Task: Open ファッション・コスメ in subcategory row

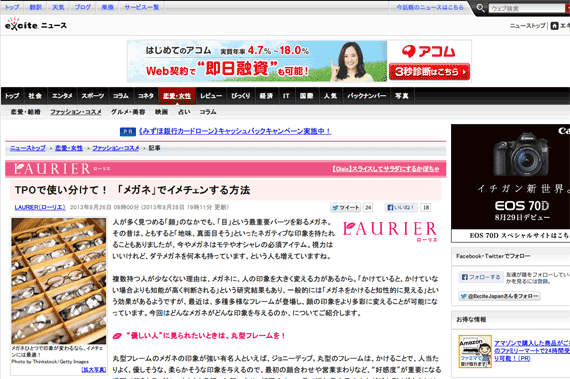Action: 76,112
